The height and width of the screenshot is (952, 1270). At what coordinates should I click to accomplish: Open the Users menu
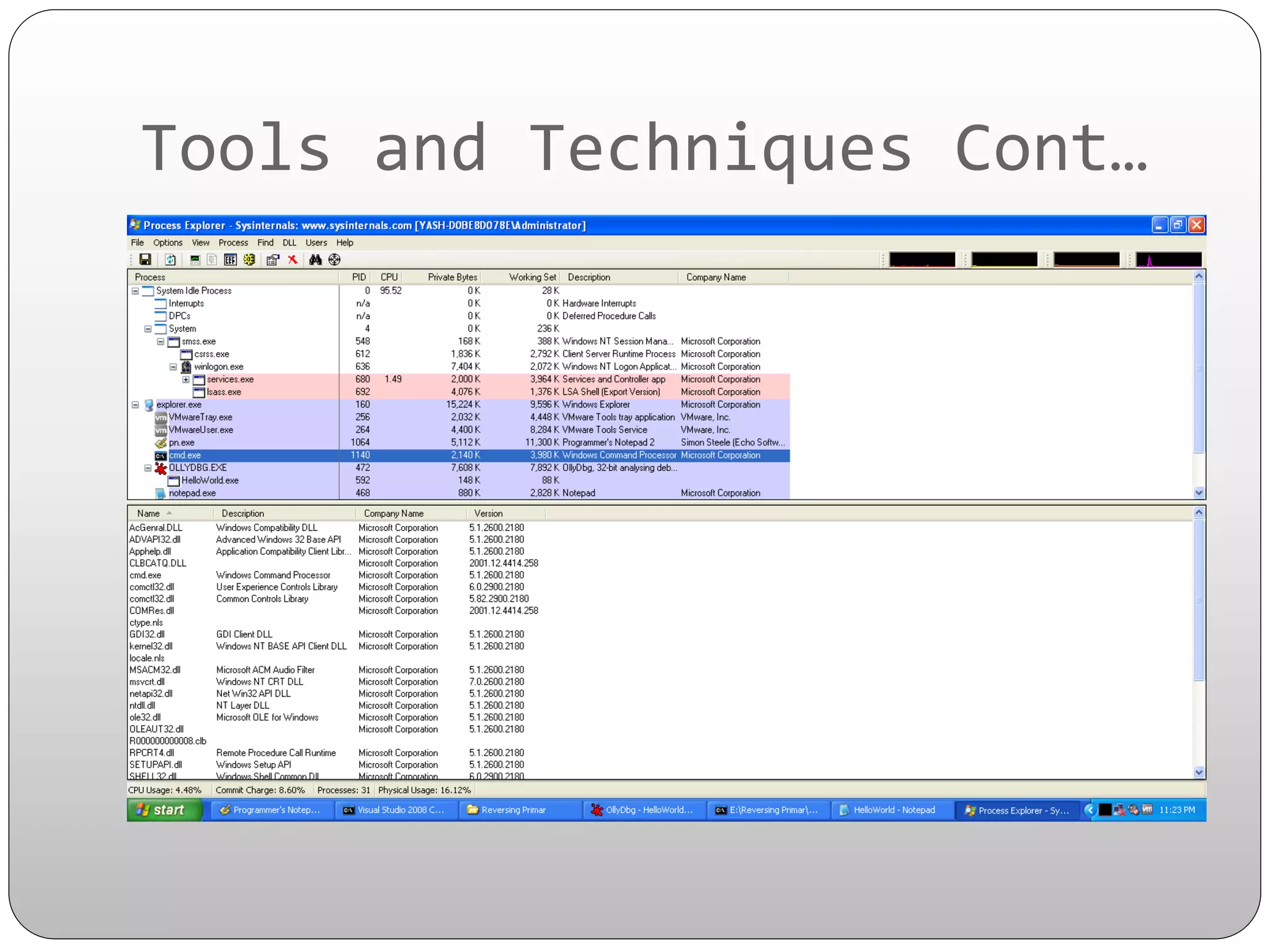pyautogui.click(x=316, y=243)
